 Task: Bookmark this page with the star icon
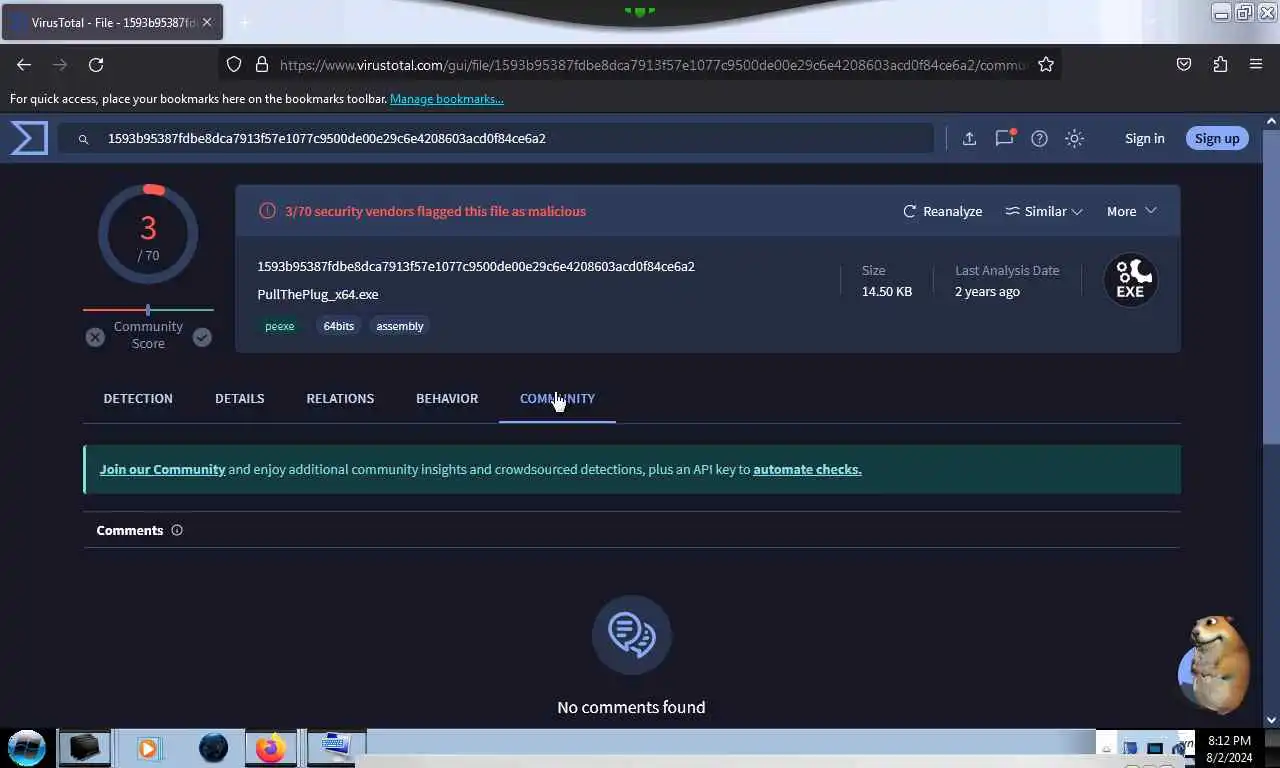tap(1046, 64)
